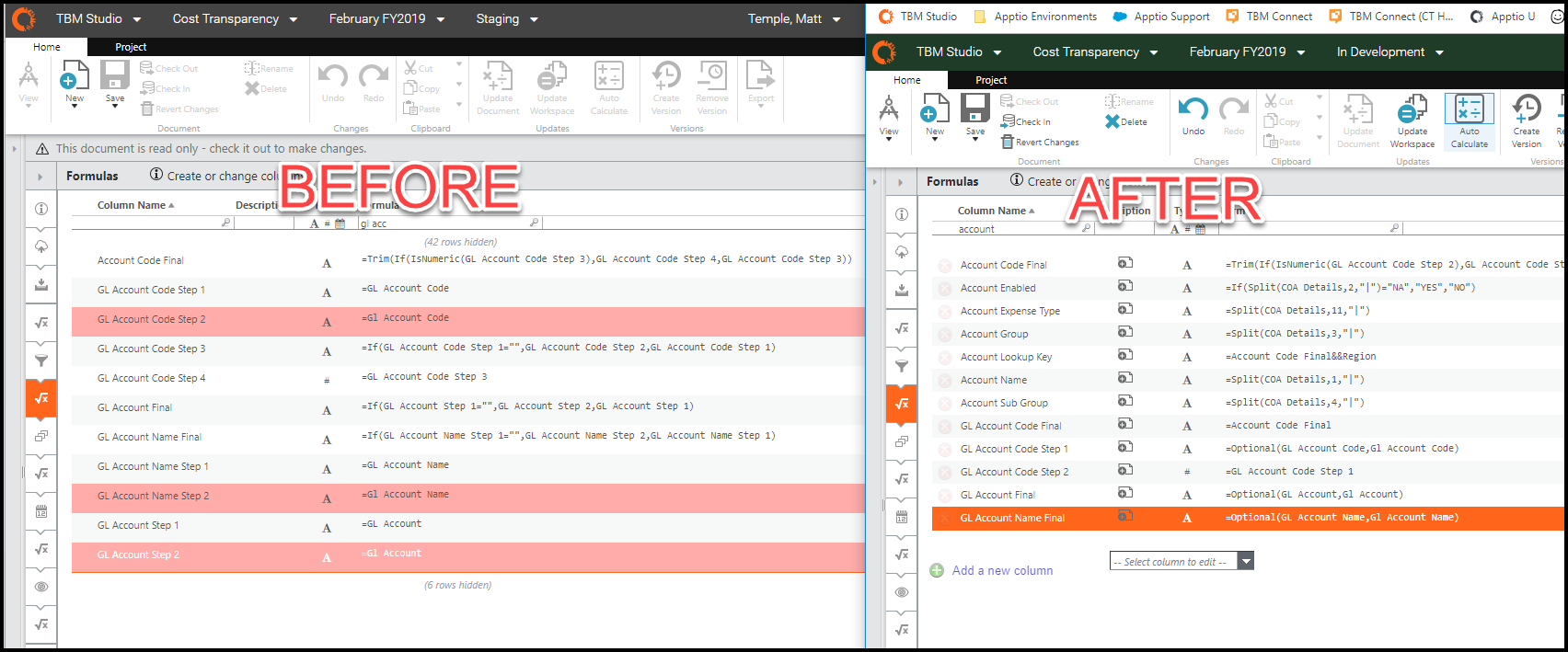Click Create Version icon in AFTER window
Viewport: 1568px width, 652px height.
[1527, 109]
